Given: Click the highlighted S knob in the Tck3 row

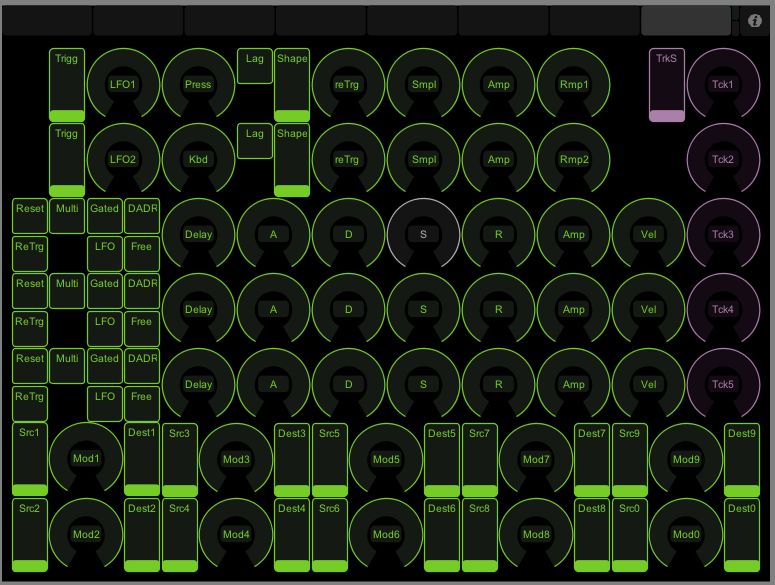Looking at the screenshot, I should pos(424,235).
